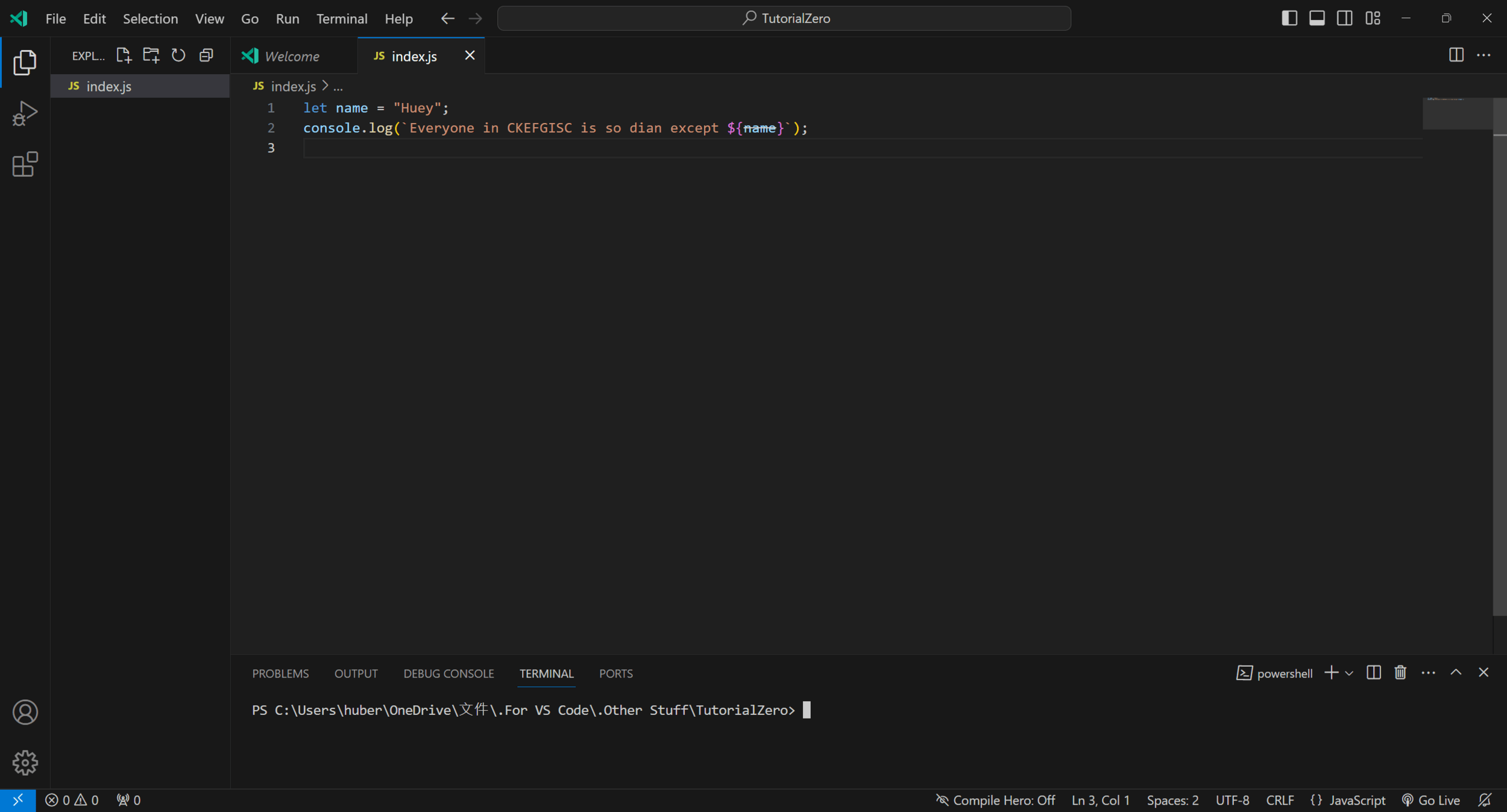1507x812 pixels.
Task: Click the Spaces: 2 indentation setting
Action: point(1172,800)
